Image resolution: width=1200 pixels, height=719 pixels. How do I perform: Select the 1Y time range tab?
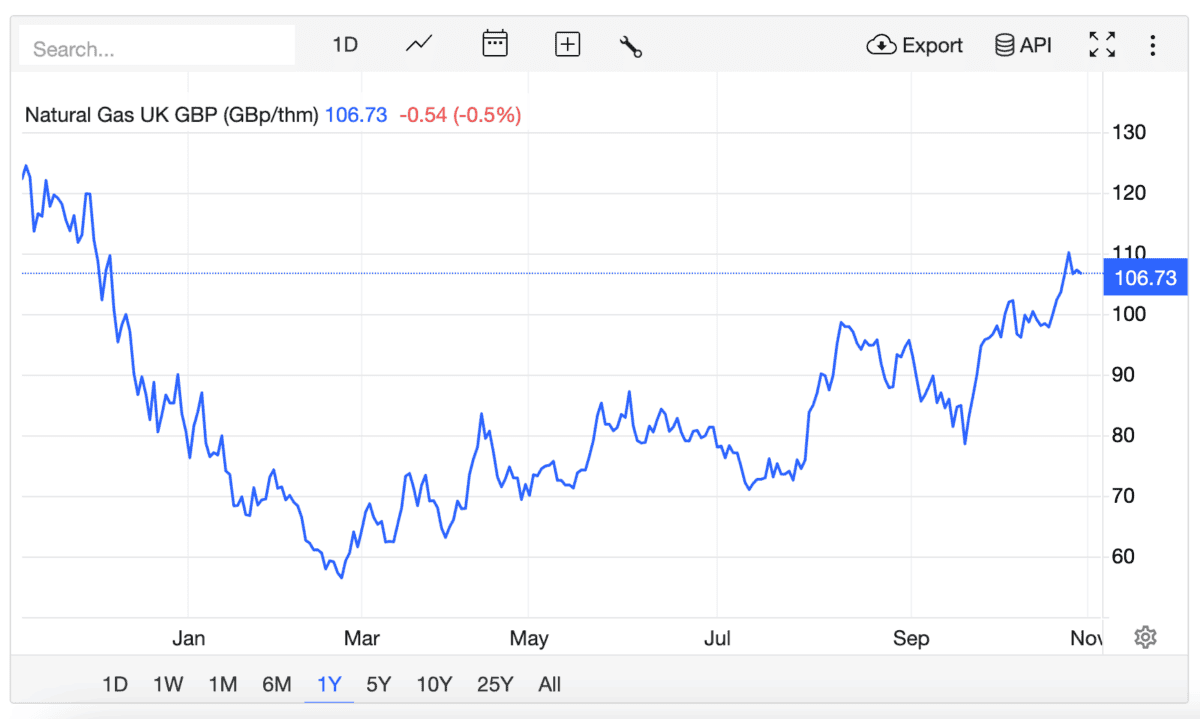point(329,684)
